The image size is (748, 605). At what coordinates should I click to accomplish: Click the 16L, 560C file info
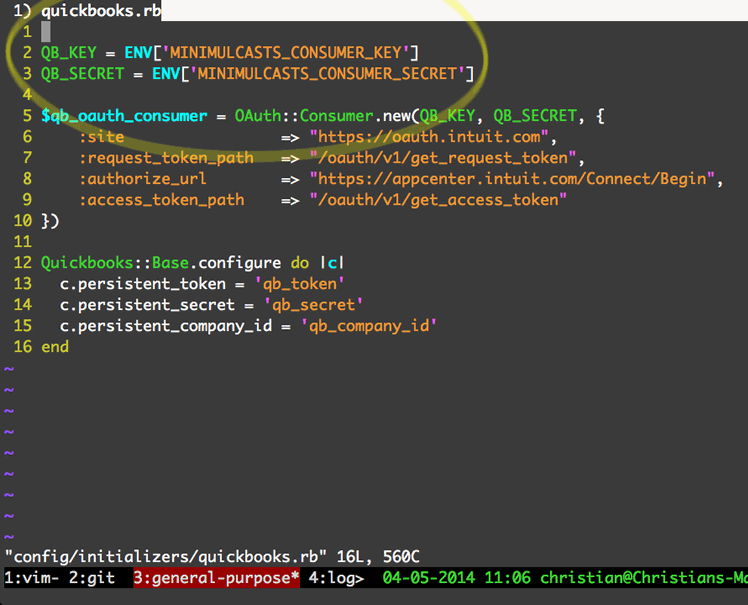(x=378, y=557)
